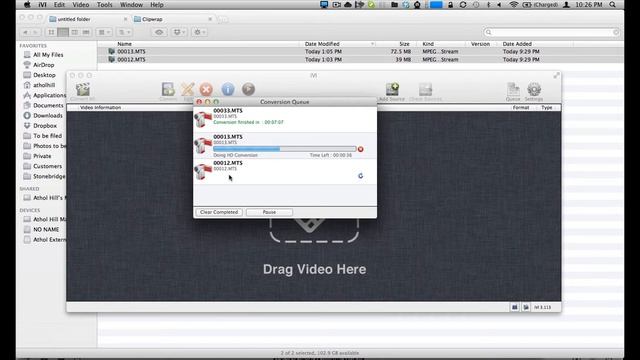Viewport: 640px width, 360px height.
Task: Click the red delete X toolbar icon
Action: (x=206, y=89)
